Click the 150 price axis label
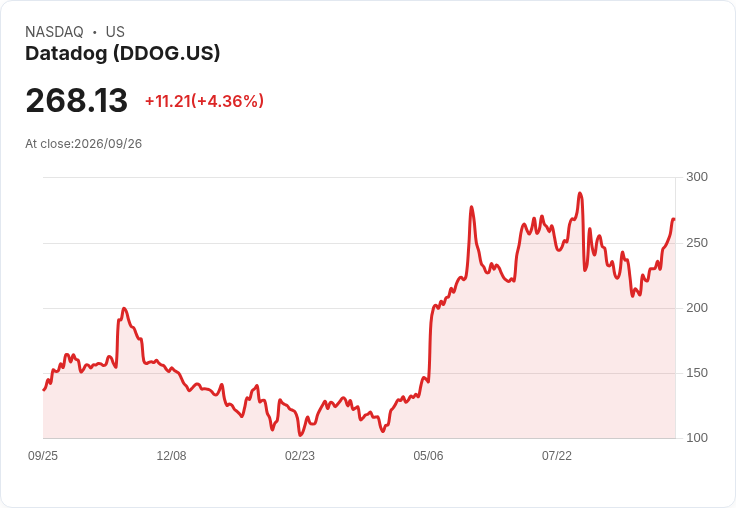The width and height of the screenshot is (736, 508). [x=697, y=373]
